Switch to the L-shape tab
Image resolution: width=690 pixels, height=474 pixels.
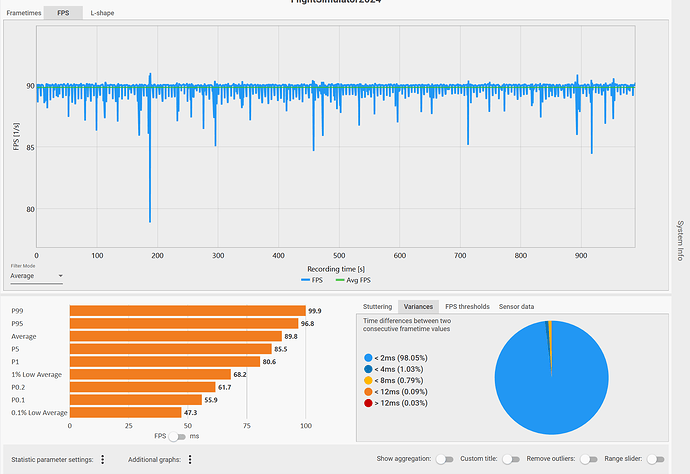tap(102, 13)
